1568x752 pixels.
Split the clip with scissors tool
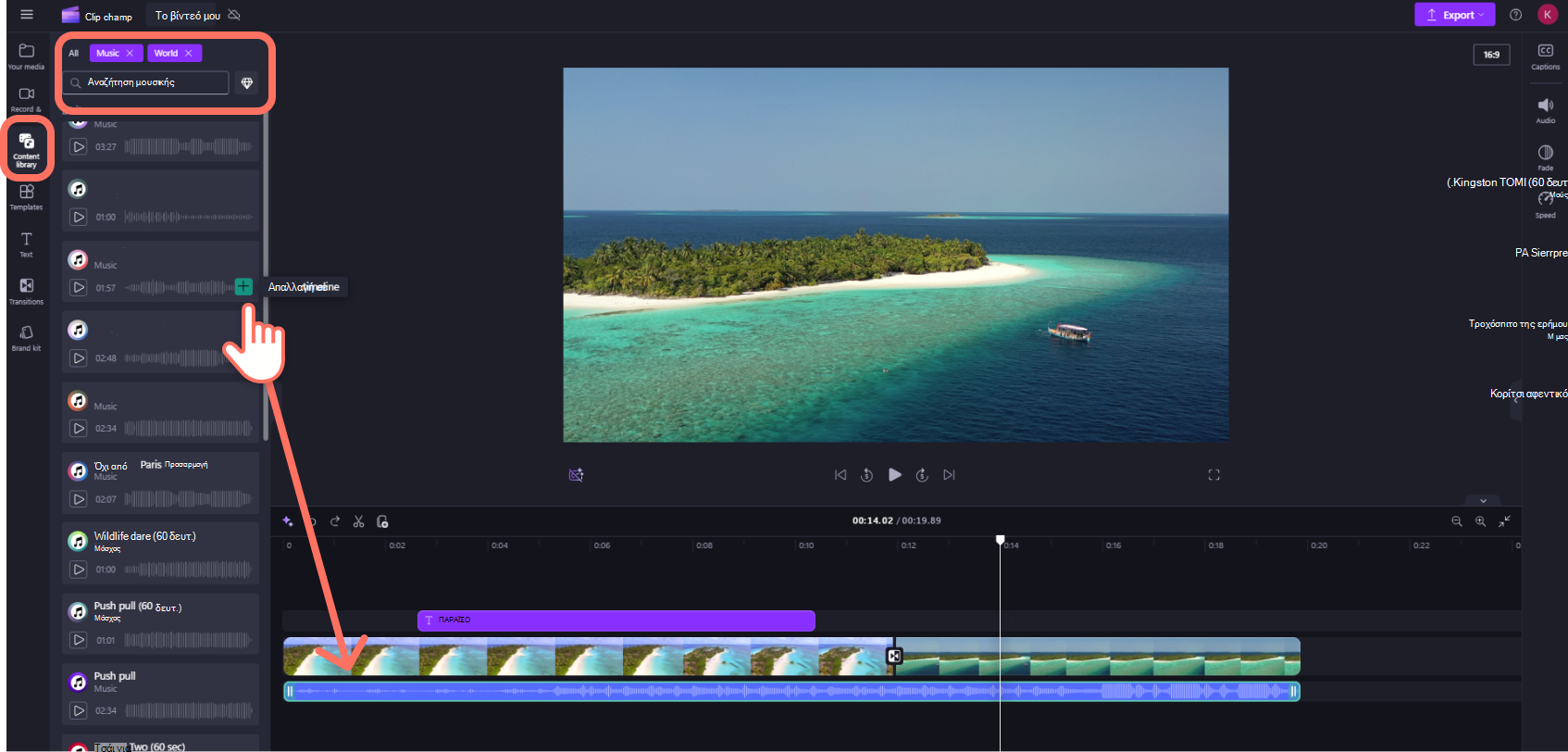[x=359, y=521]
